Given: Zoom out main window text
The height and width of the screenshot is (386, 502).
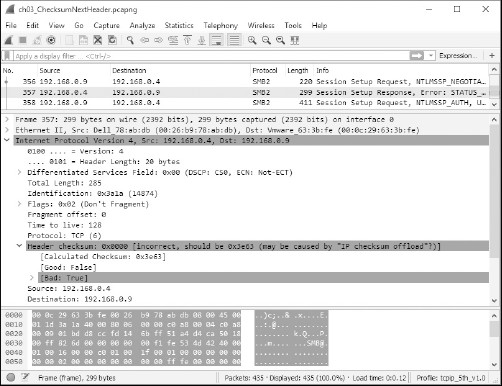Looking at the screenshot, I should pyautogui.click(x=266, y=40).
